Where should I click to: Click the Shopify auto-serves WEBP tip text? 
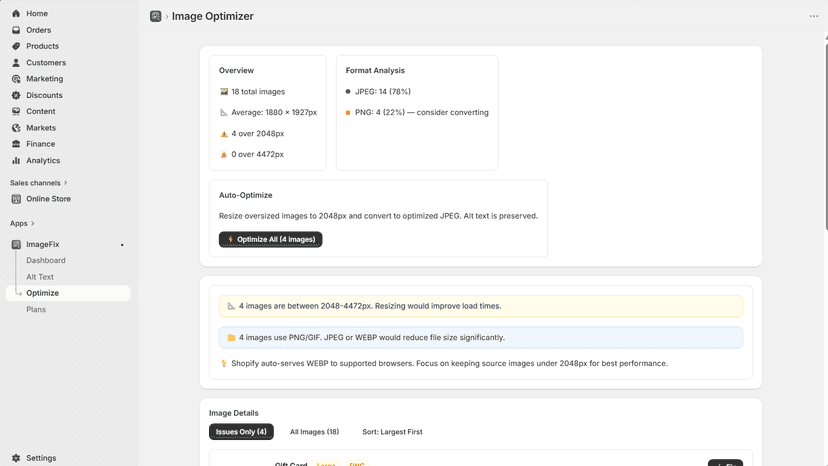[449, 364]
